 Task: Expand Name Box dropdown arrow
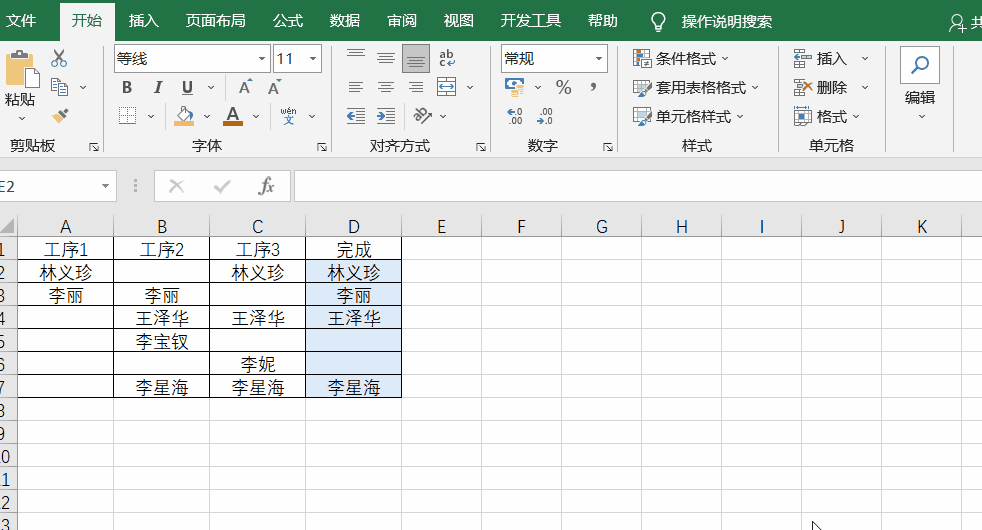105,186
